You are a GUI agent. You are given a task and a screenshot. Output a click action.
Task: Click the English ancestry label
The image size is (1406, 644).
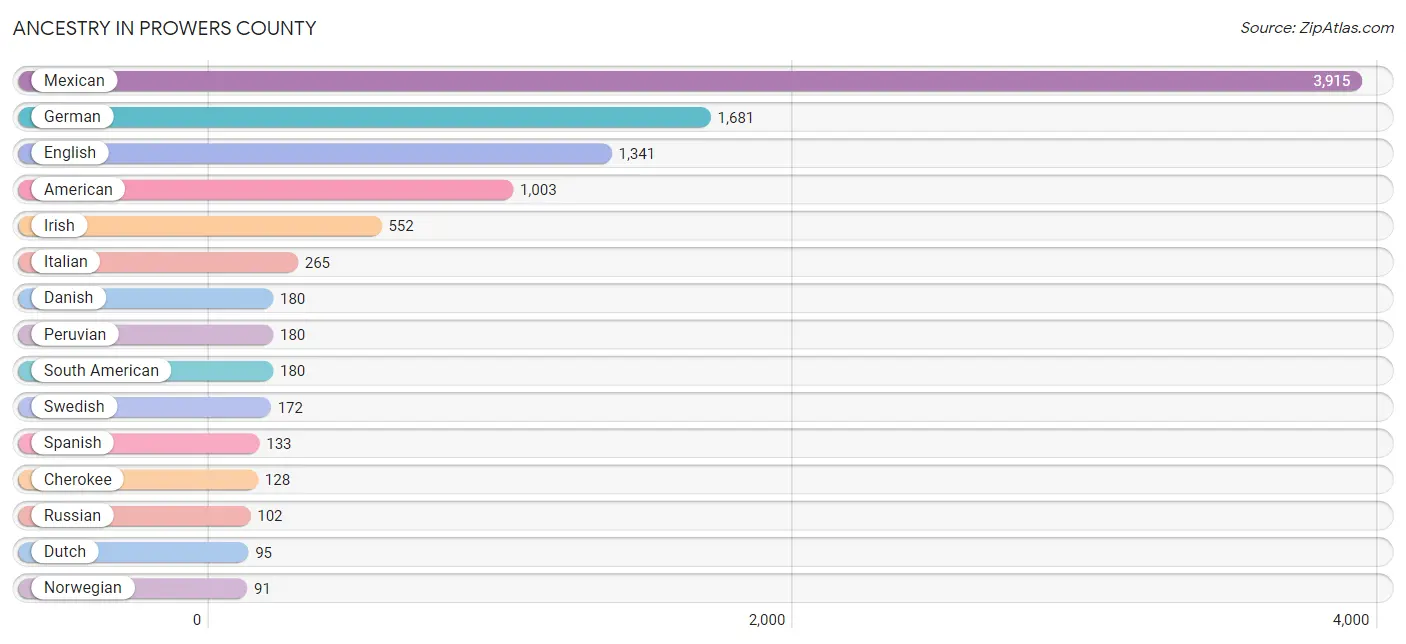[x=70, y=153]
